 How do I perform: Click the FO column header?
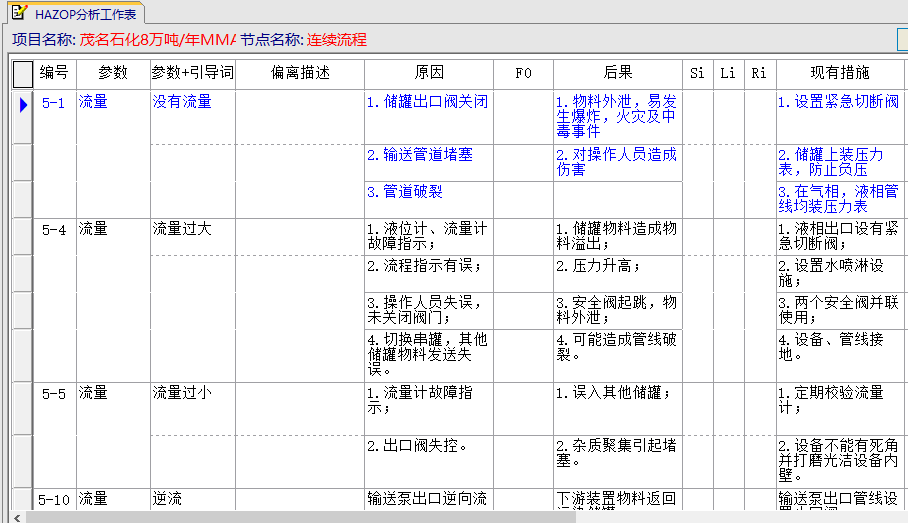coord(523,73)
